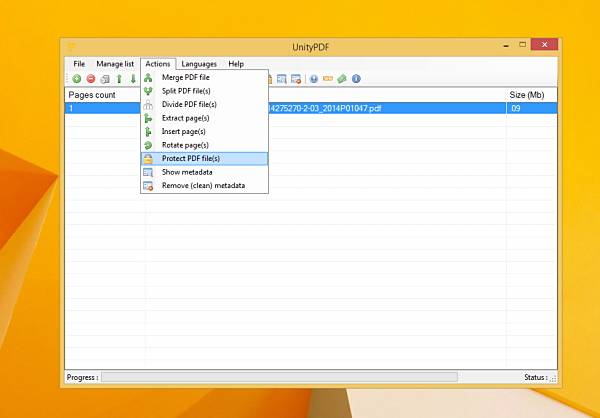Image resolution: width=600 pixels, height=418 pixels.
Task: Open the File menu
Action: tap(79, 64)
